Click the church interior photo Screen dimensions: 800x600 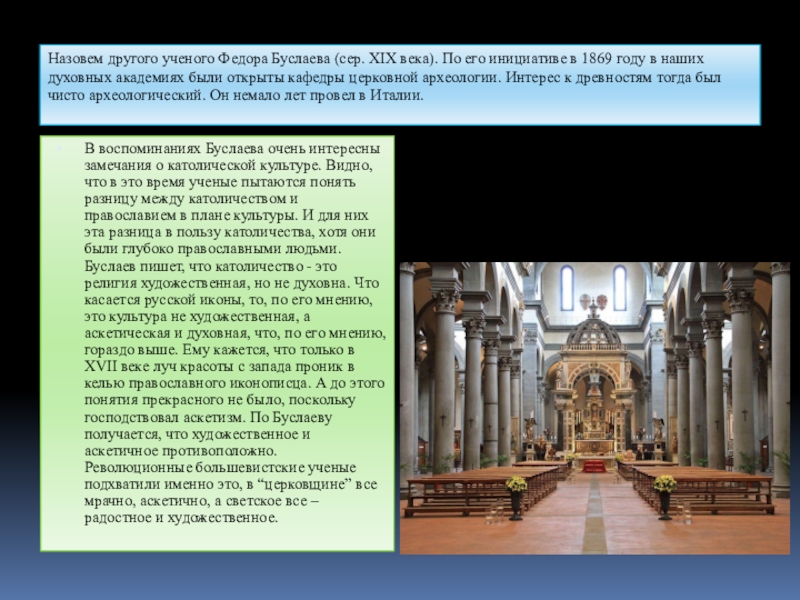tap(594, 408)
